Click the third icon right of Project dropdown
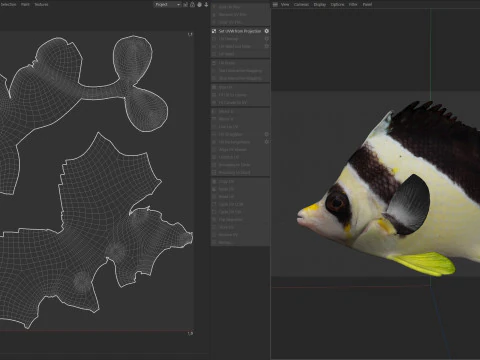The height and width of the screenshot is (360, 480). click(199, 4)
